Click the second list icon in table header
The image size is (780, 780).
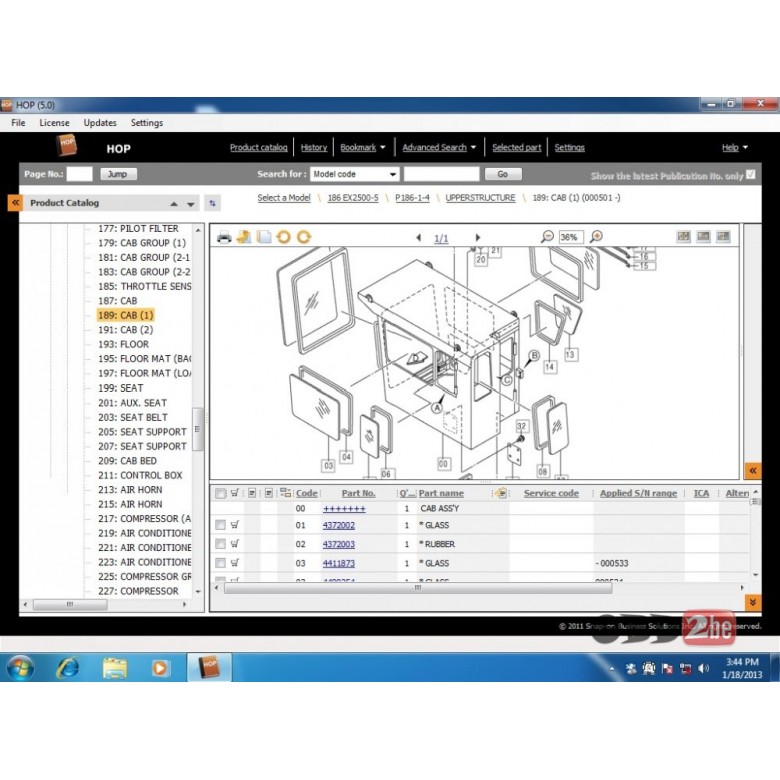click(269, 492)
